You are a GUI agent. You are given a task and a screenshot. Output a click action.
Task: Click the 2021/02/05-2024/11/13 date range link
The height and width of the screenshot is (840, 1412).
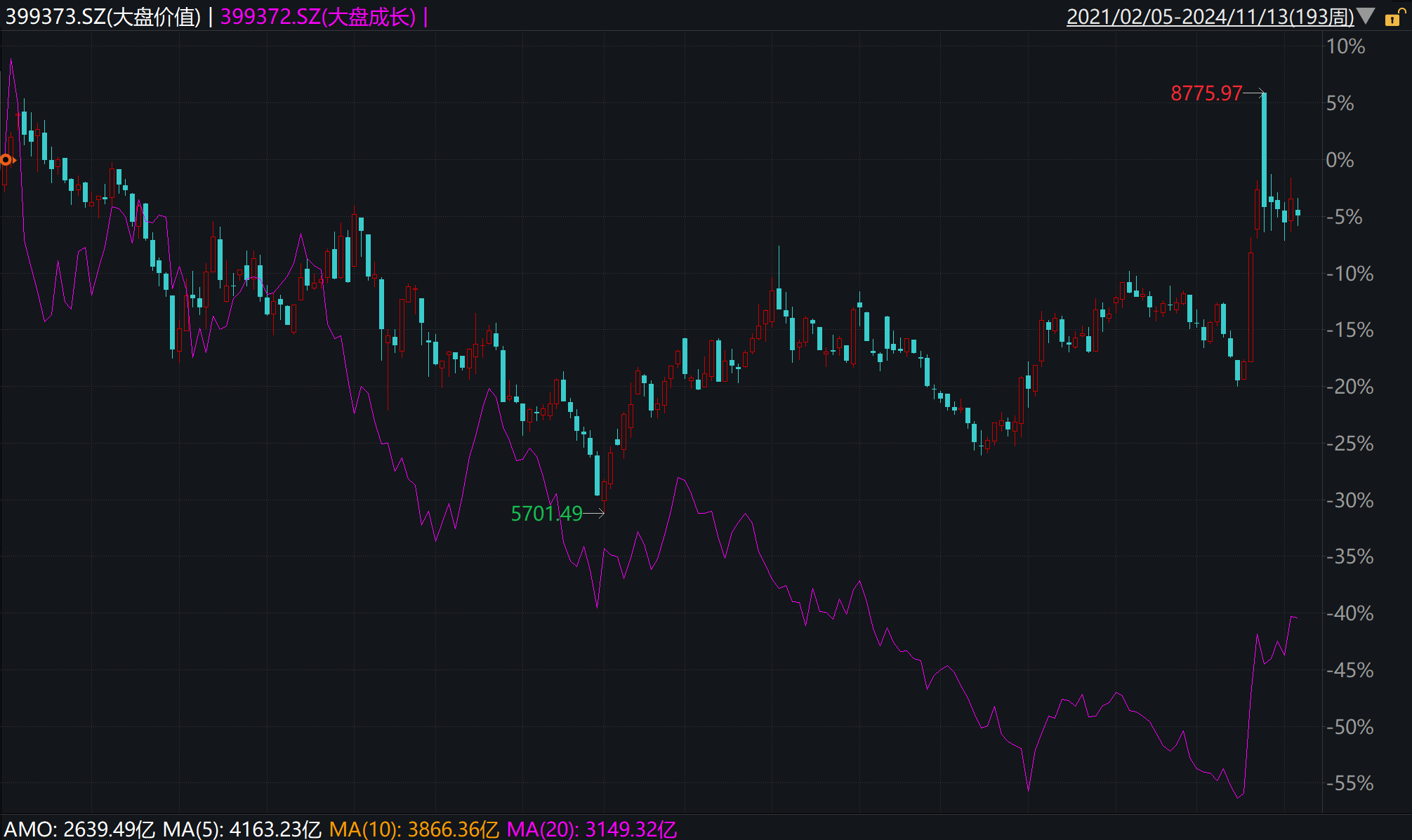point(1210,17)
